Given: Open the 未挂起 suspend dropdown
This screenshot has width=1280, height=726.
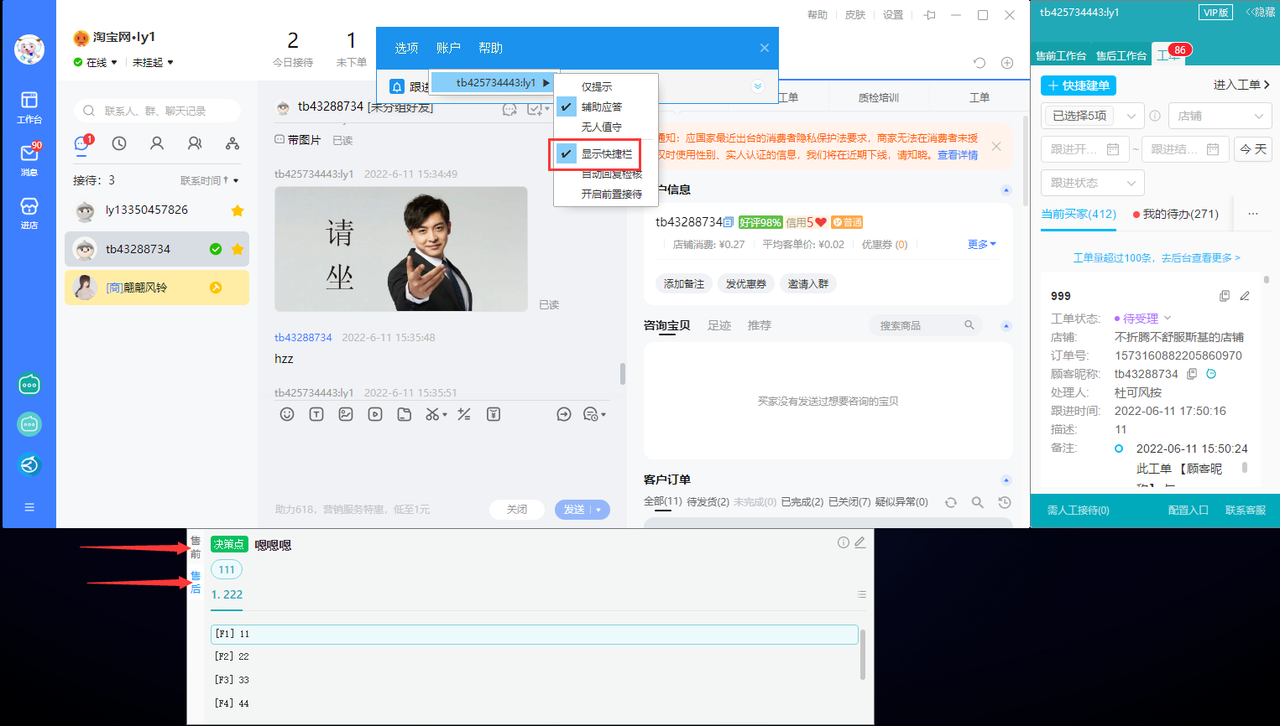Looking at the screenshot, I should 153,62.
